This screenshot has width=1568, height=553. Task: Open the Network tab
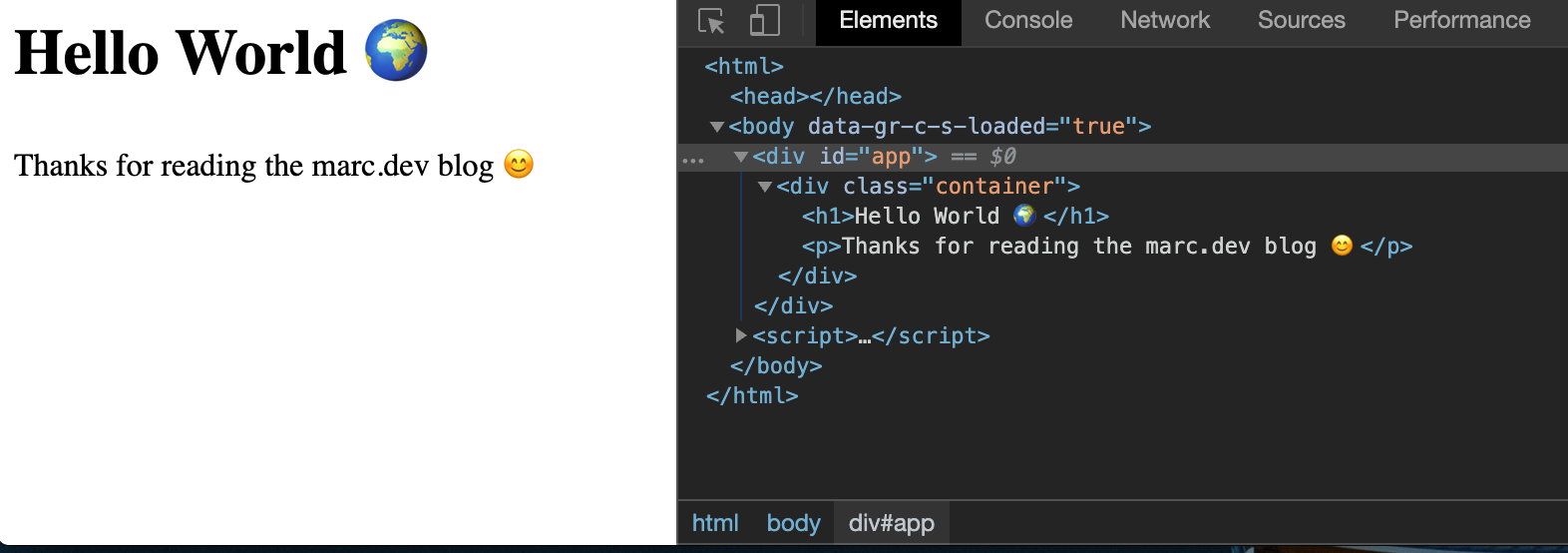[x=1164, y=21]
